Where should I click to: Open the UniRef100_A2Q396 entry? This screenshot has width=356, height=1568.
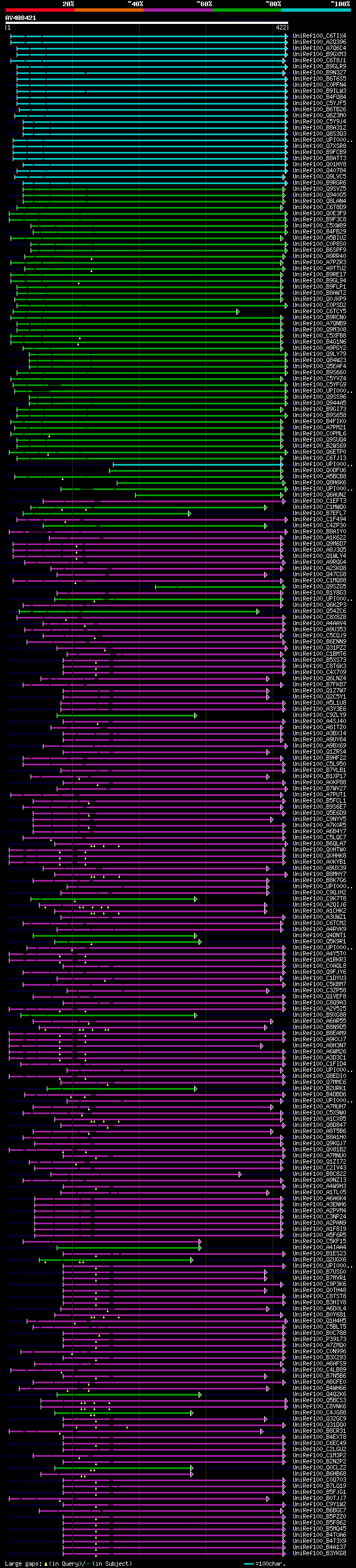[x=319, y=42]
